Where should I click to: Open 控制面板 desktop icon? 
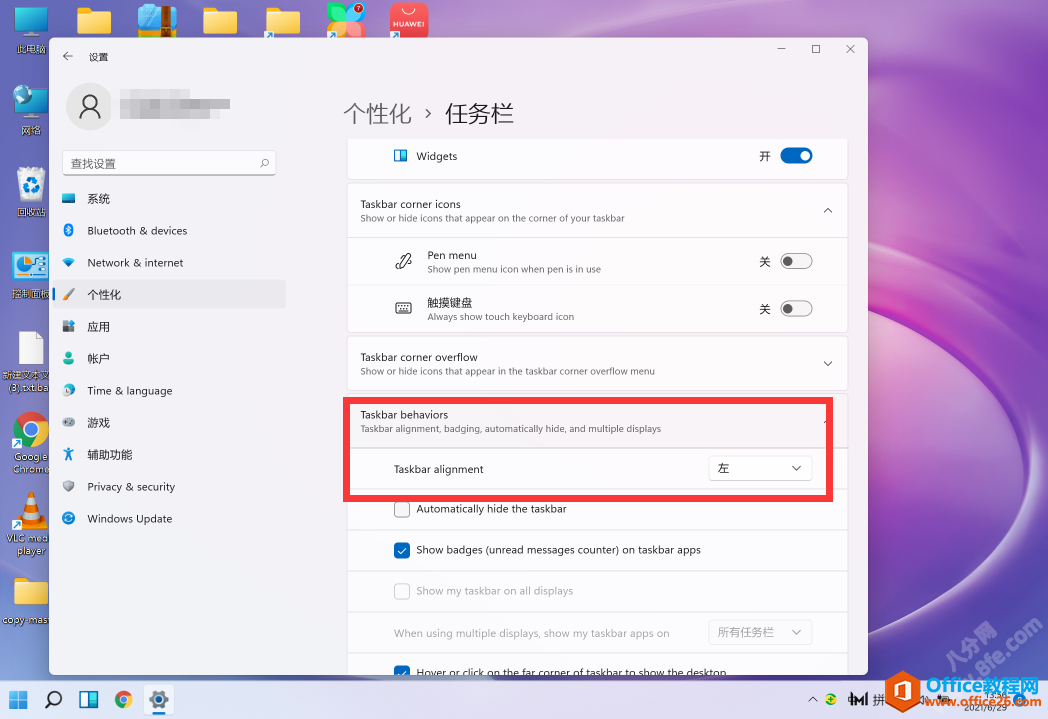point(31,275)
